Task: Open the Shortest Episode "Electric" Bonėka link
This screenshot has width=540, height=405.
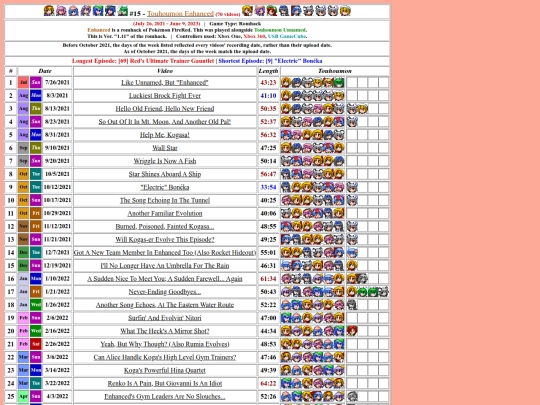Action: tap(270, 61)
